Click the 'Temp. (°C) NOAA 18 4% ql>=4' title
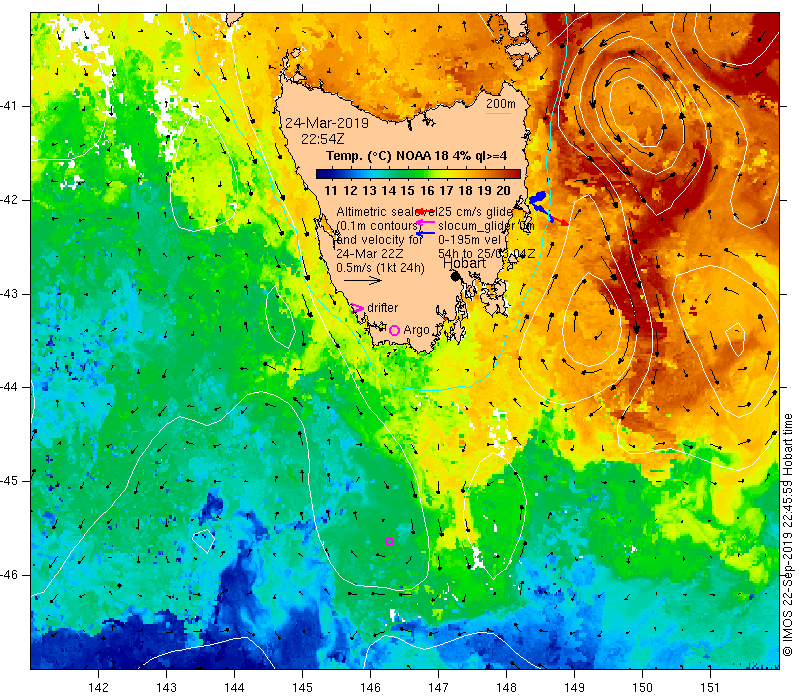The image size is (800, 700). 417,156
